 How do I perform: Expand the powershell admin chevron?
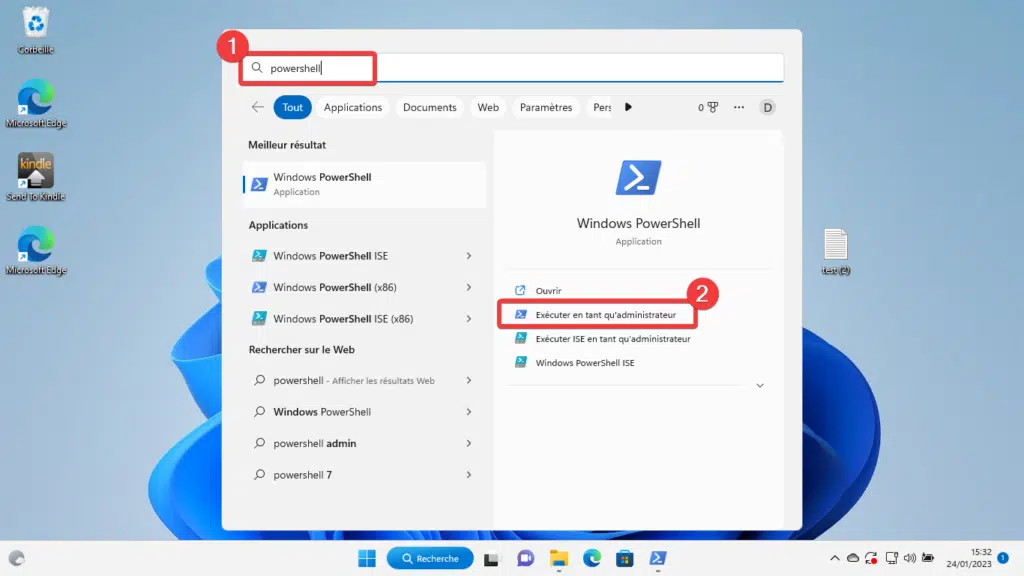click(x=469, y=443)
